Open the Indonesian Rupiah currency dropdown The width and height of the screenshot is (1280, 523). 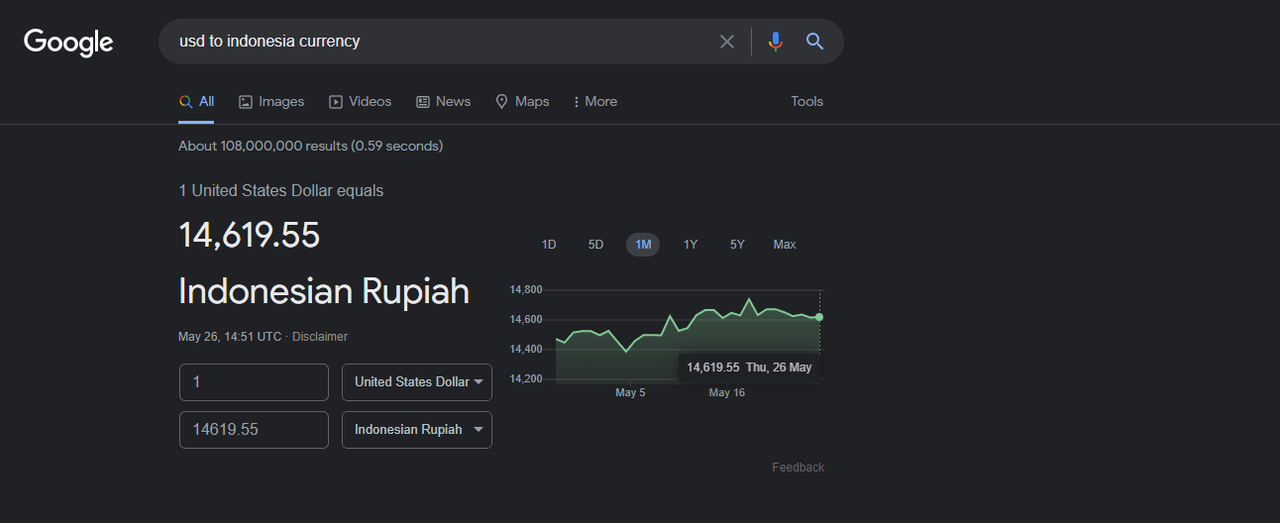click(x=417, y=430)
